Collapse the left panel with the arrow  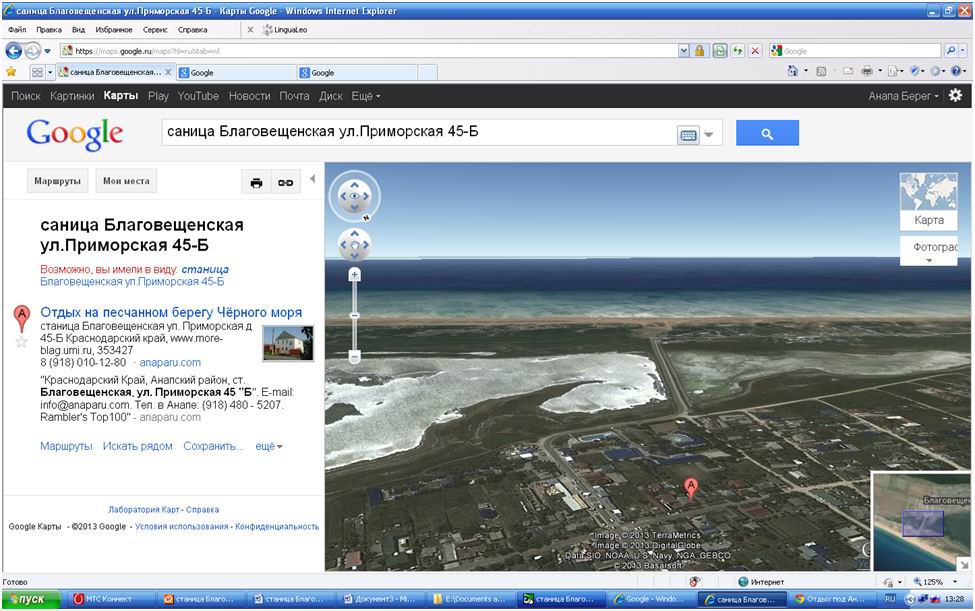pos(312,179)
